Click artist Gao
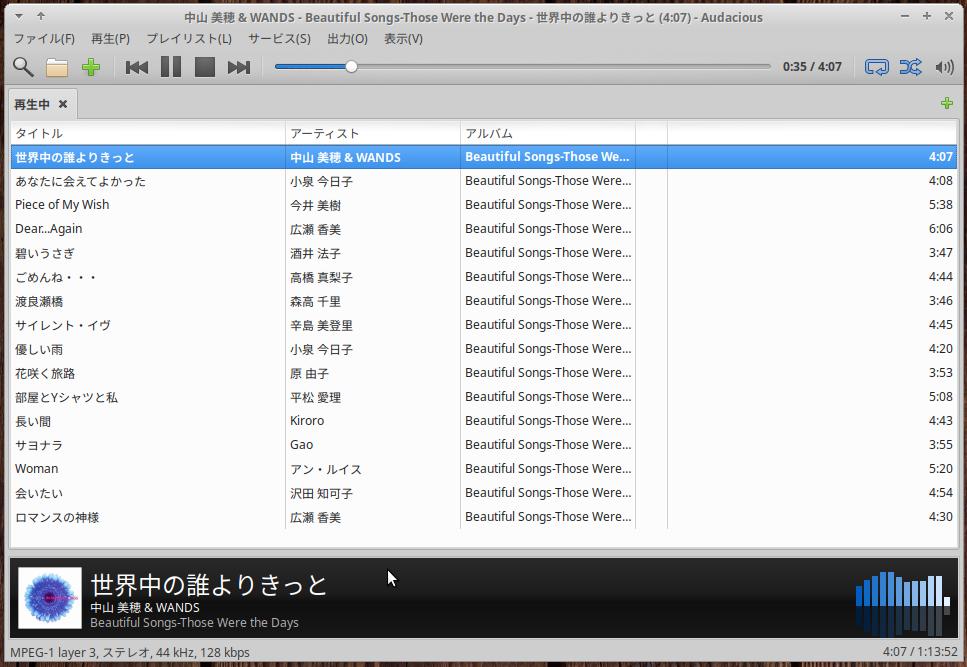This screenshot has height=667, width=967. tap(302, 444)
